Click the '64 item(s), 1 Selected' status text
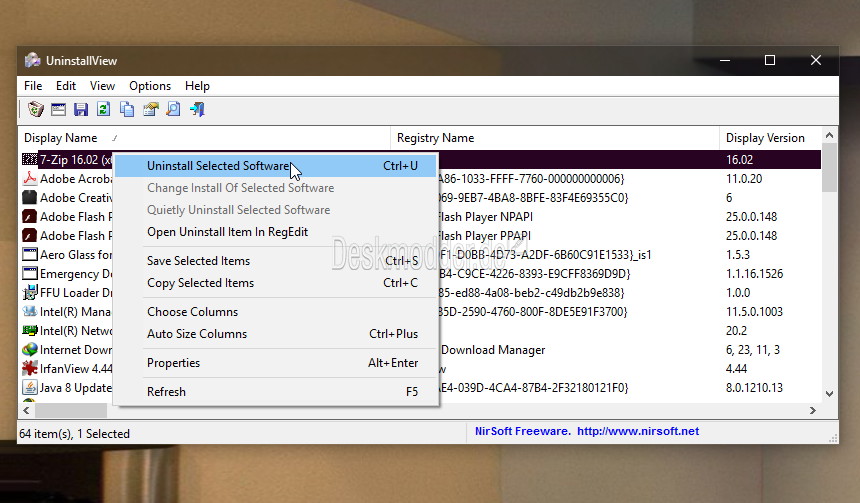This screenshot has width=860, height=503. 75,433
